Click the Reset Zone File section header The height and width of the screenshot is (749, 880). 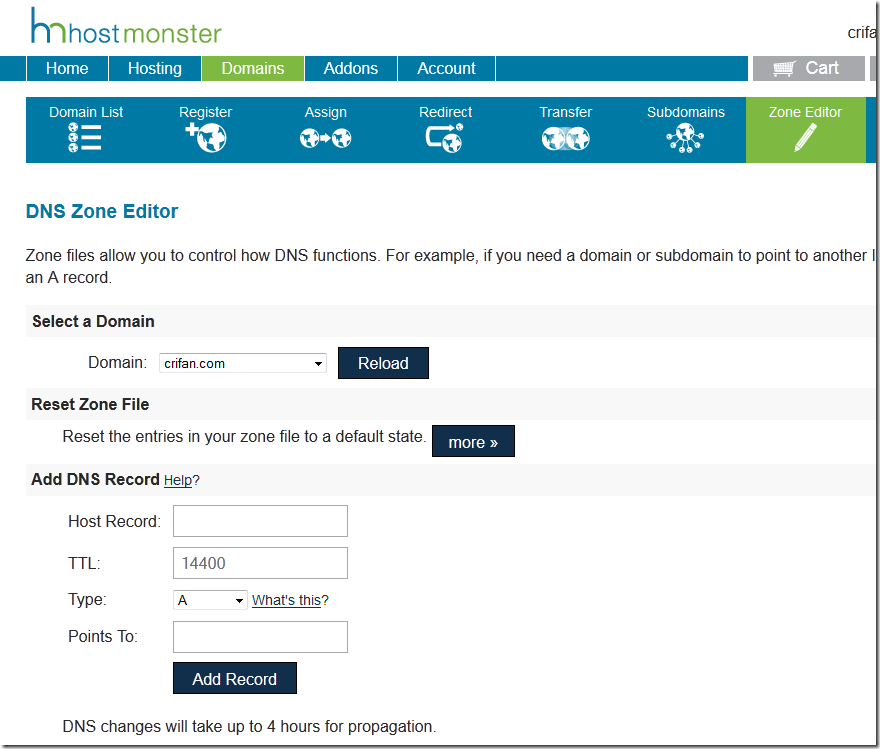90,405
